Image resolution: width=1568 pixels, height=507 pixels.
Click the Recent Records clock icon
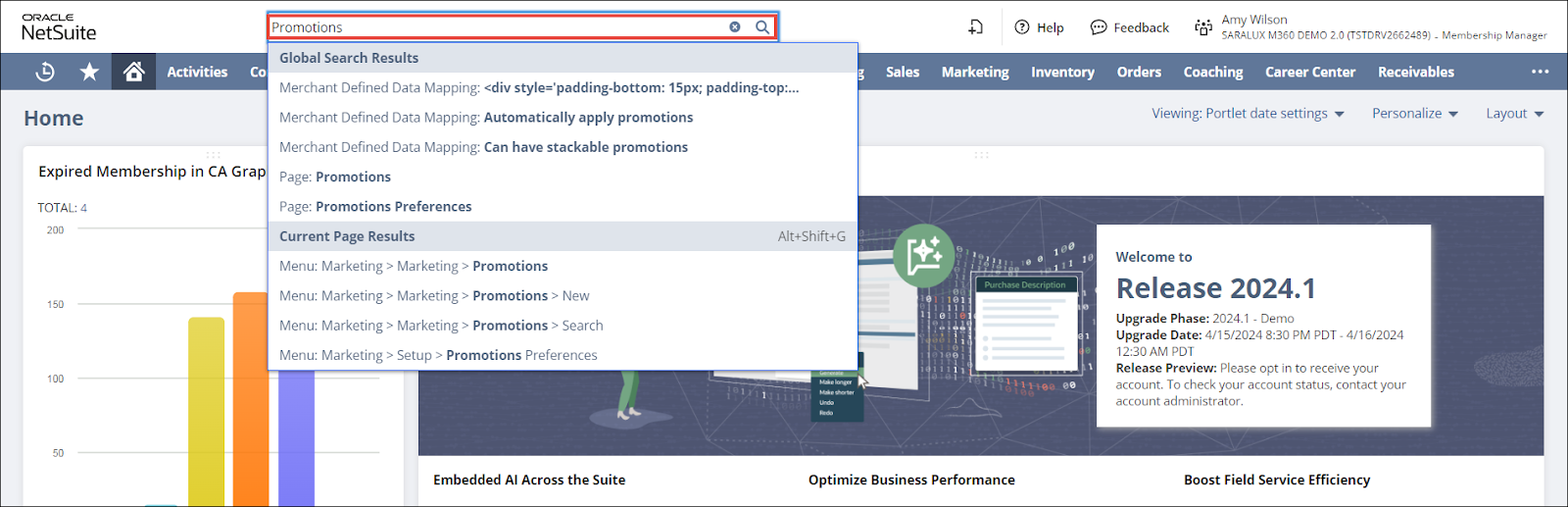(x=45, y=72)
